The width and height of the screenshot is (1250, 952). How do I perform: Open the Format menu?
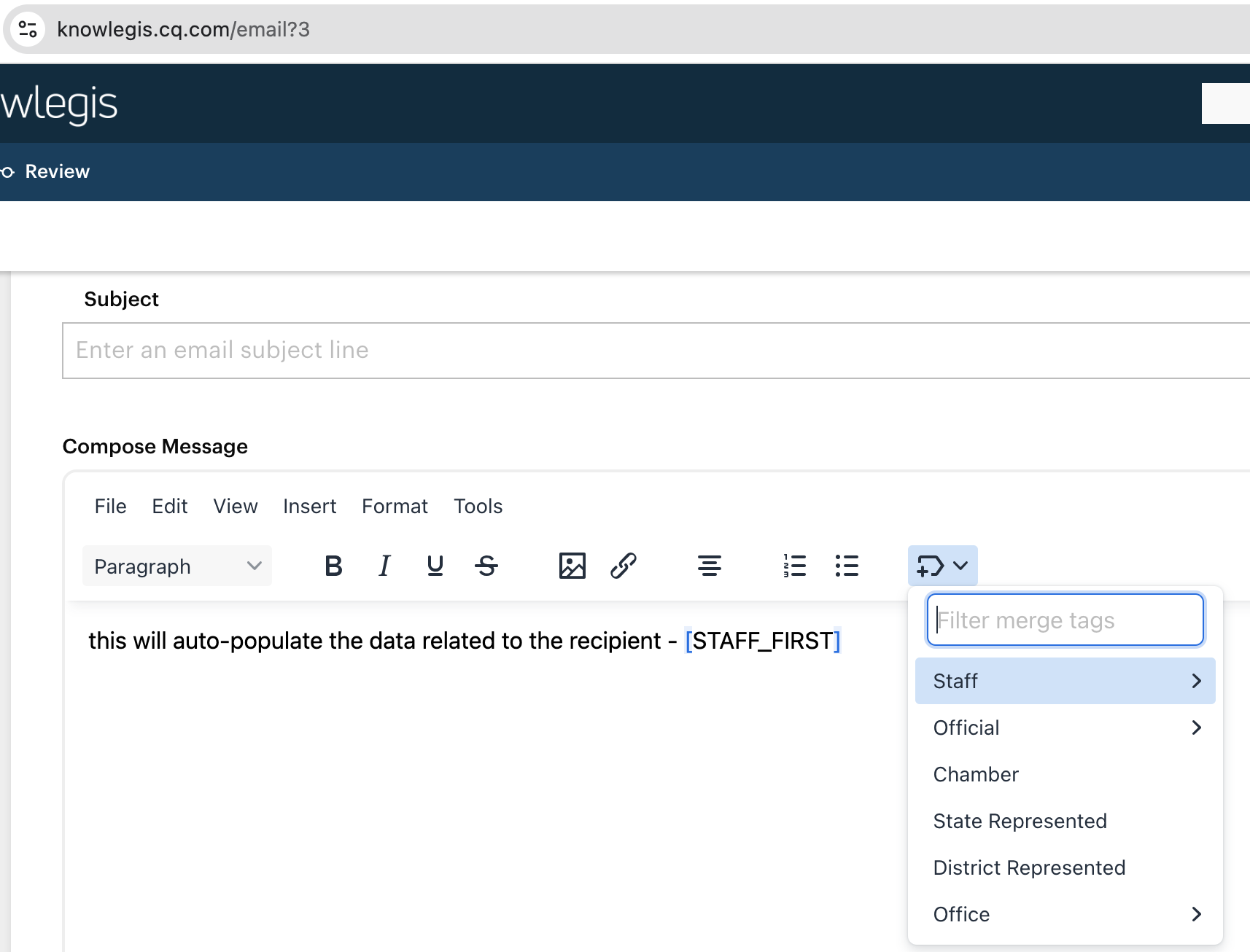click(395, 506)
